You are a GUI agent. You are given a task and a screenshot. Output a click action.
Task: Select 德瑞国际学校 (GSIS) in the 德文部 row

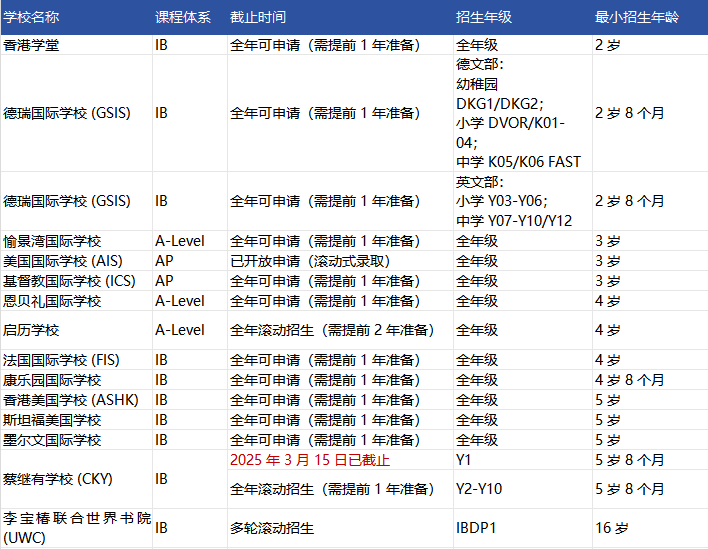click(76, 113)
